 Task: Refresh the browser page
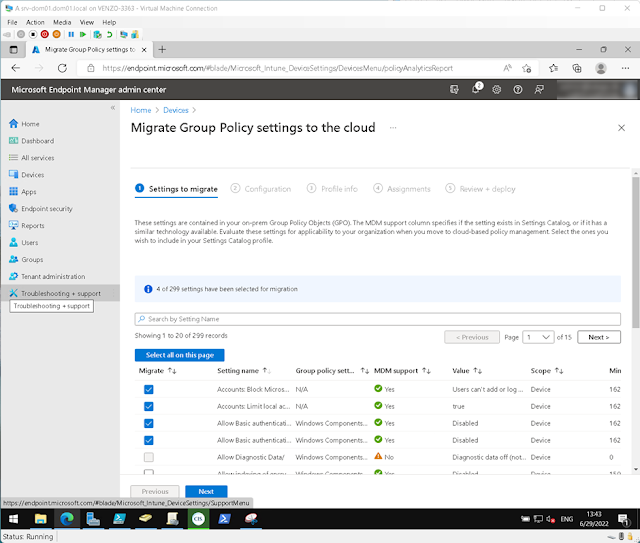[62, 68]
